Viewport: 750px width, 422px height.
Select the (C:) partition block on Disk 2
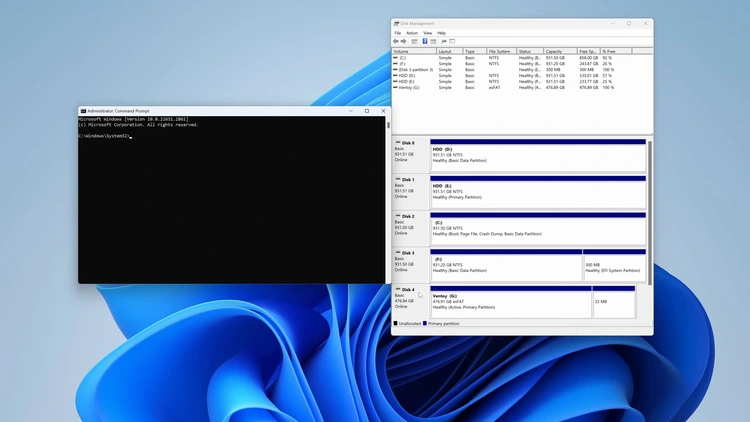coord(538,229)
